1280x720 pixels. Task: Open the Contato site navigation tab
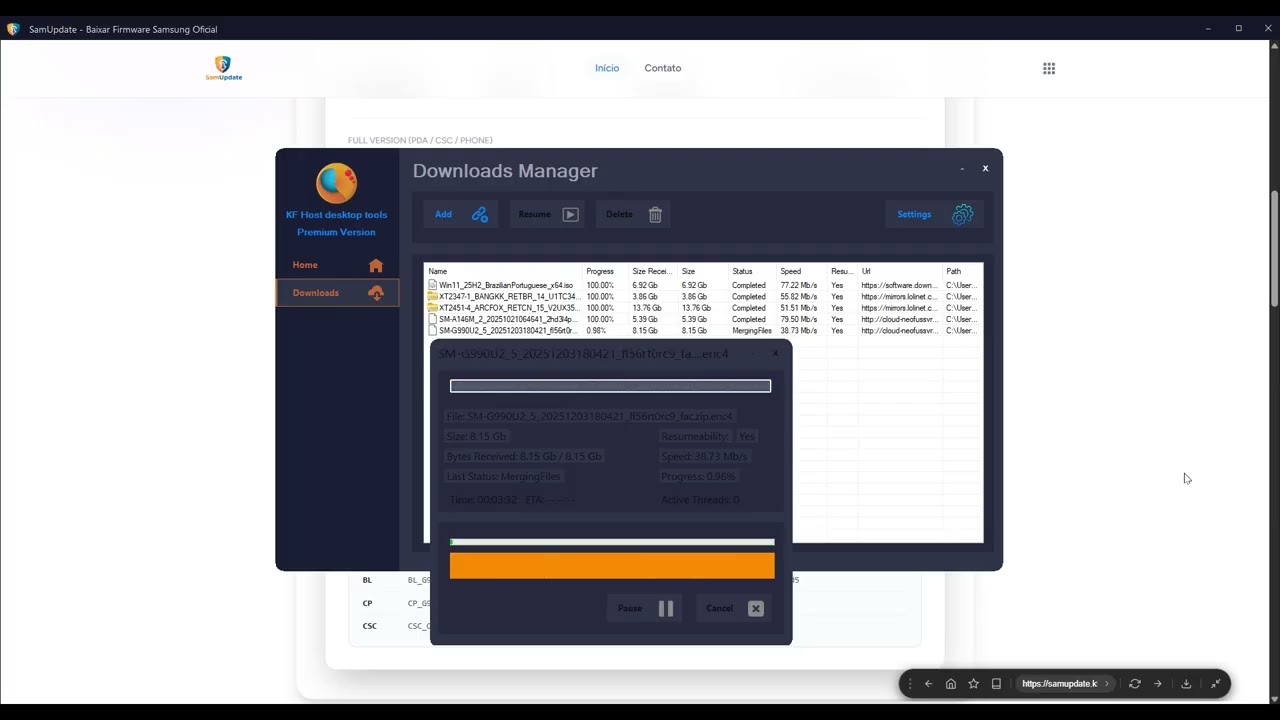coord(662,68)
